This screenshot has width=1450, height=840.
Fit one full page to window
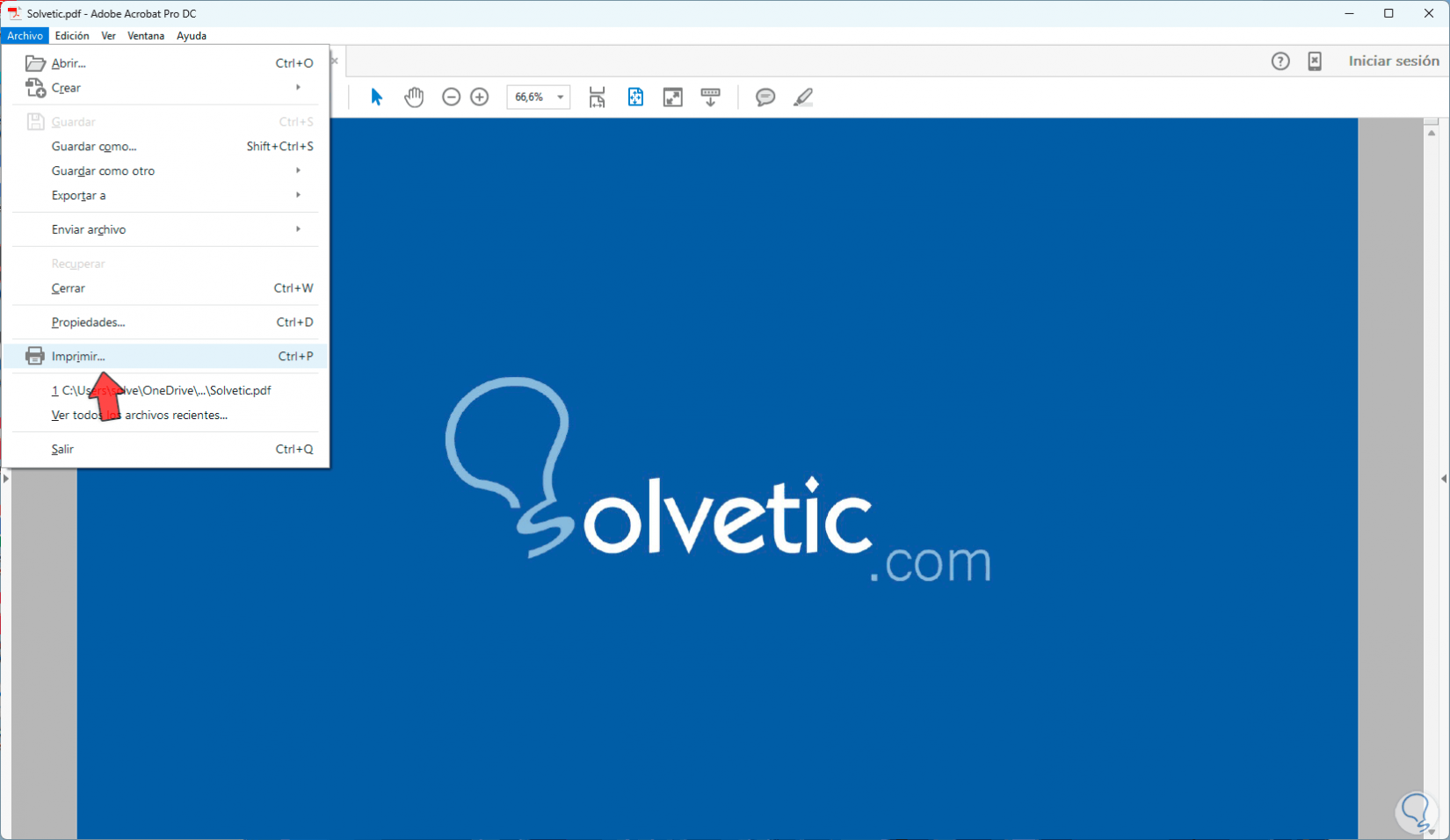(635, 97)
